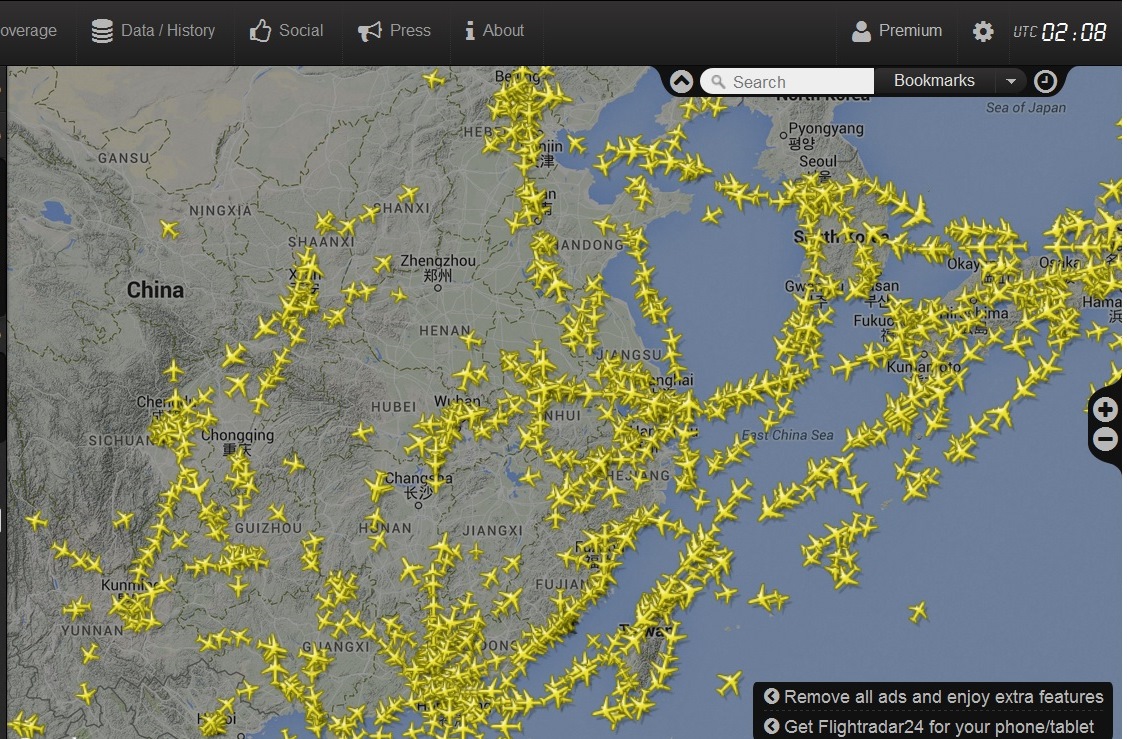Open the "Remove all ads and enjoy extra features" link
The image size is (1127, 739).
[x=934, y=697]
